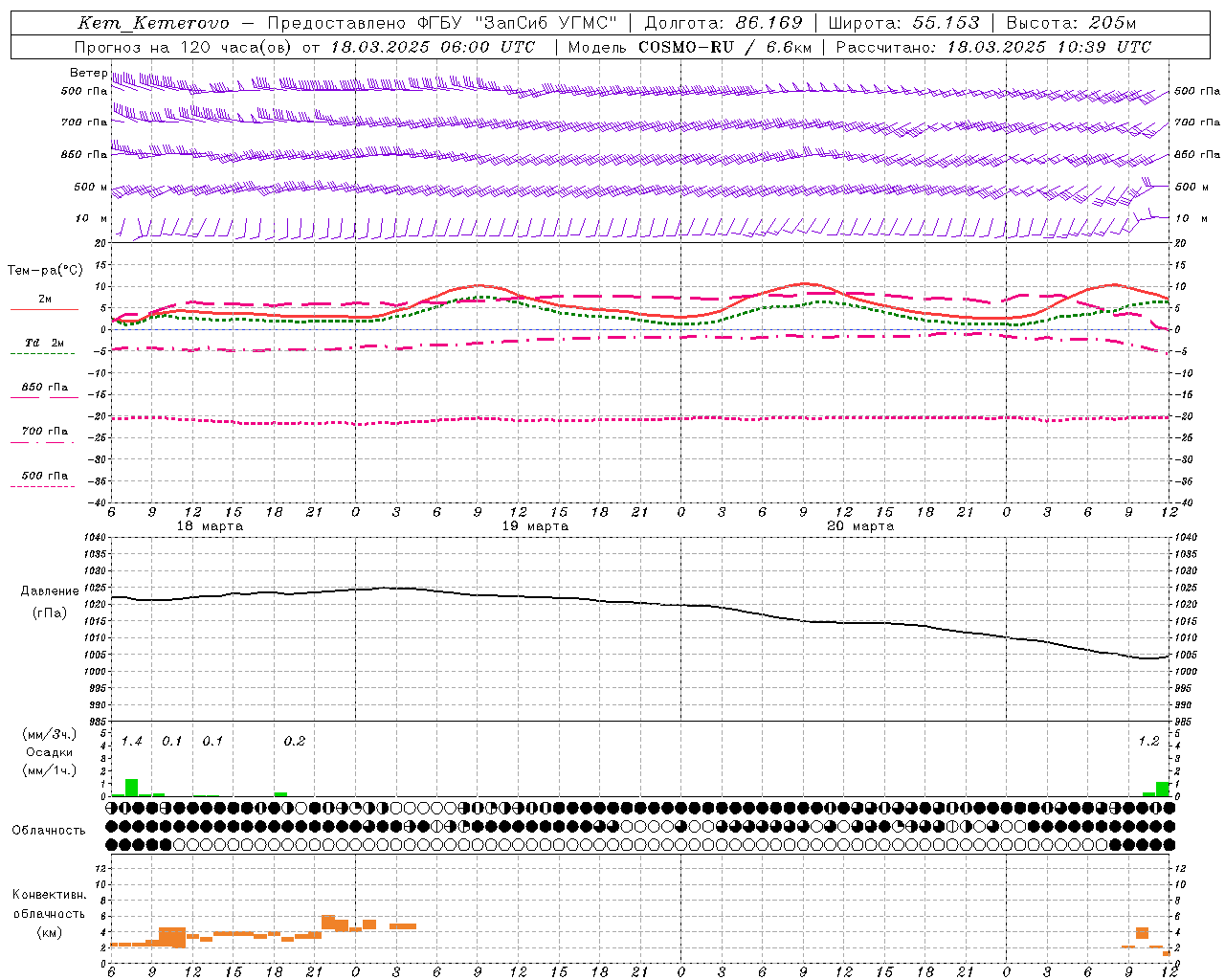Click the solid red line under '2м' legend
Image resolution: width=1225 pixels, height=980 pixels.
(44, 309)
